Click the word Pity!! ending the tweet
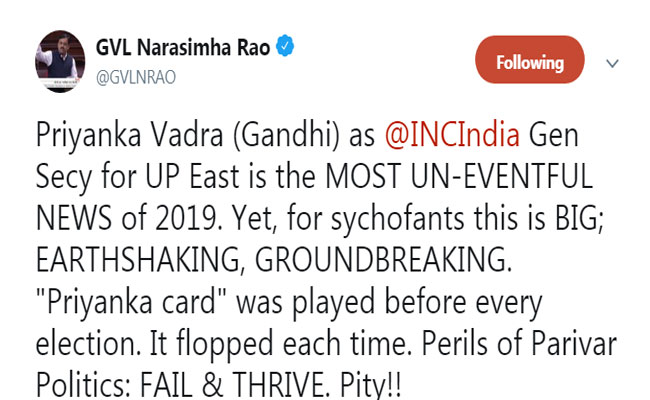The height and width of the screenshot is (400, 650). tap(371, 385)
